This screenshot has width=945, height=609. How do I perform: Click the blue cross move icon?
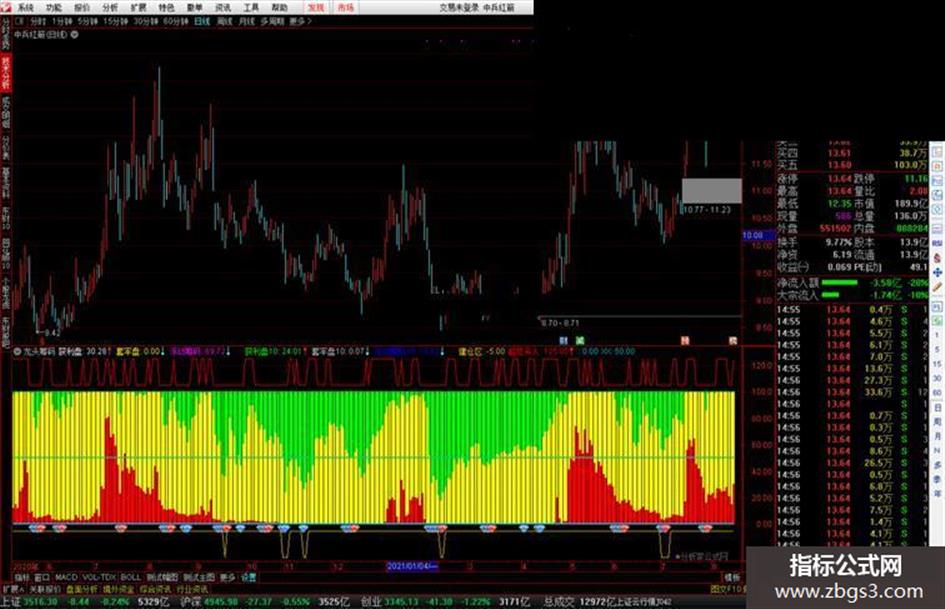pyautogui.click(x=937, y=273)
